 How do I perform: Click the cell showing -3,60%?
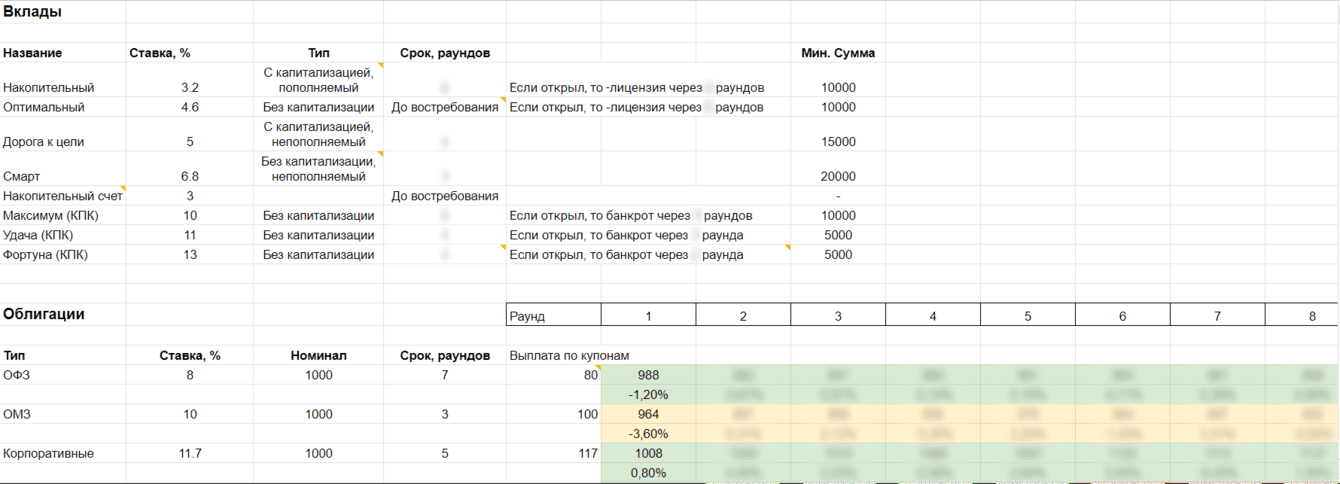click(x=648, y=434)
